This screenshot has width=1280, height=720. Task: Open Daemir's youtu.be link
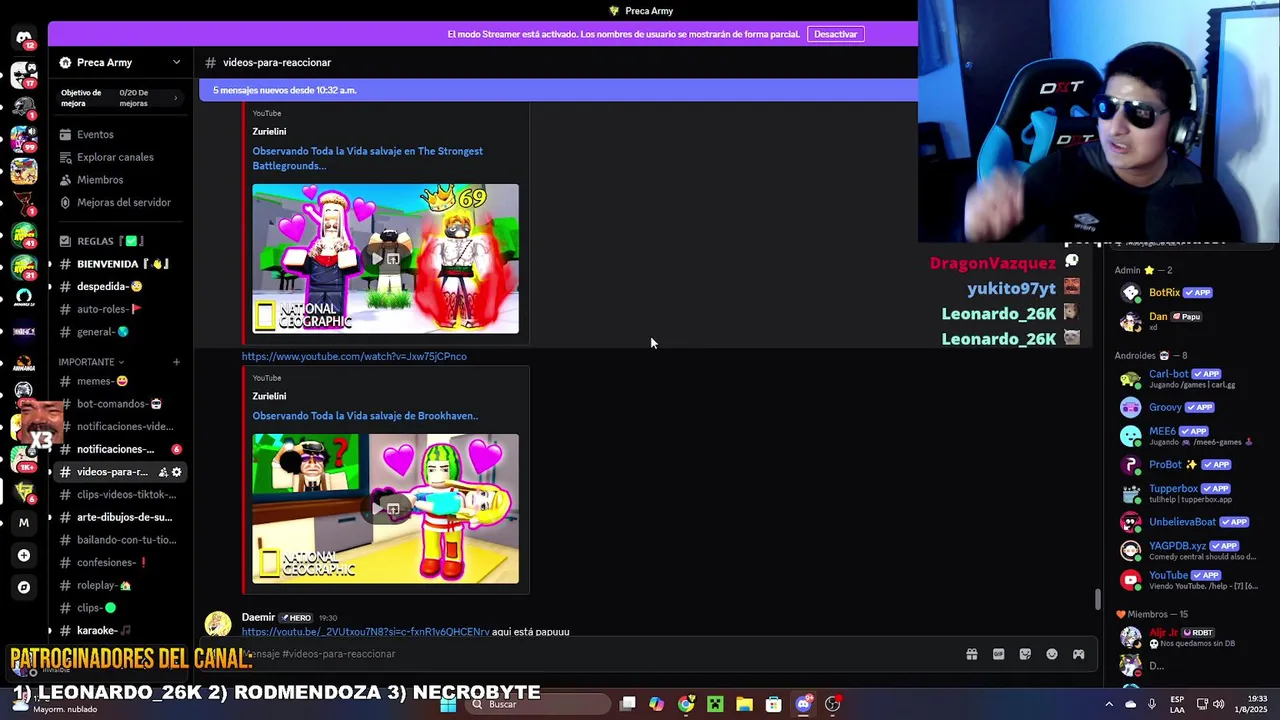tap(365, 632)
